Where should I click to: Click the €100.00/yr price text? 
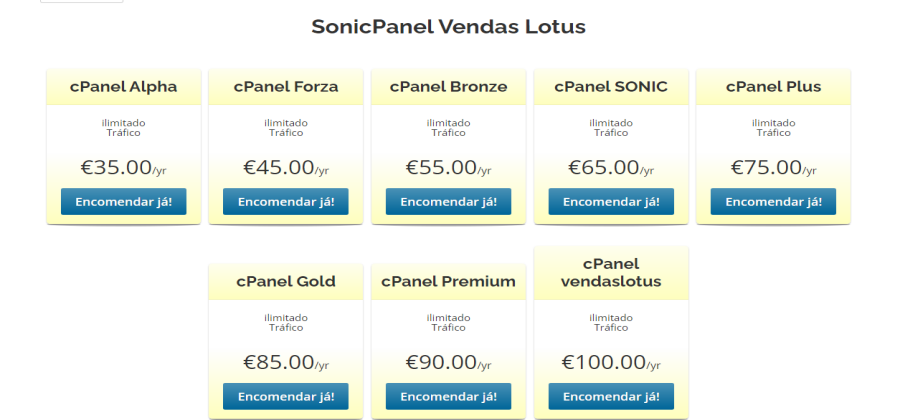pyautogui.click(x=611, y=362)
